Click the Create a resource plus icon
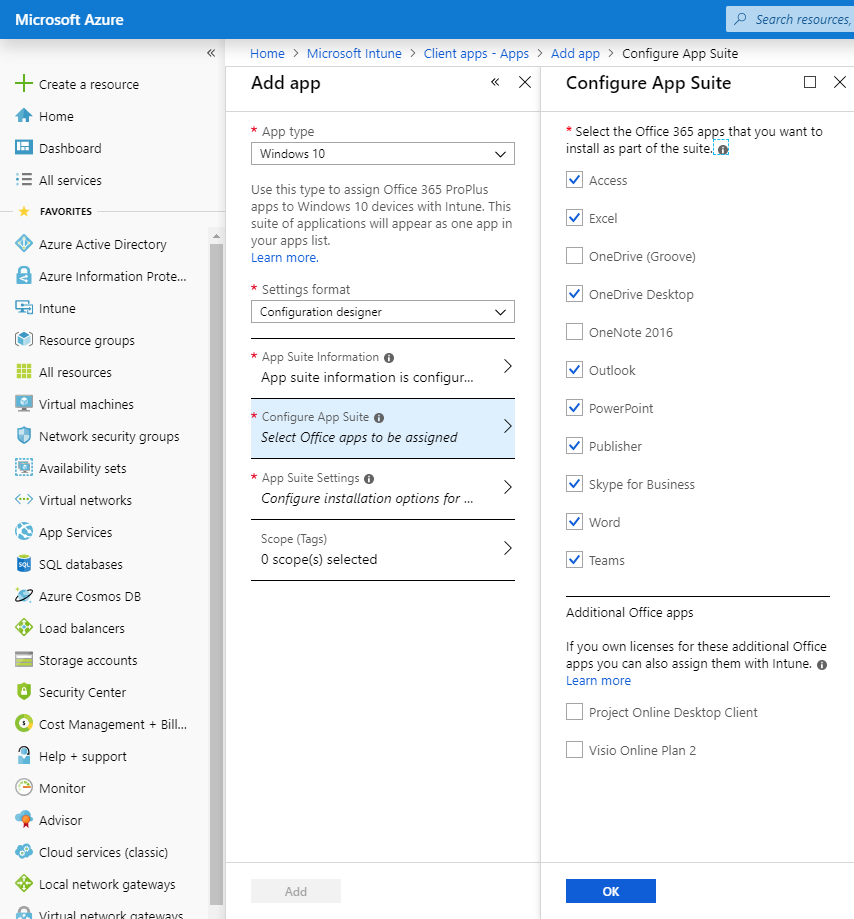 [x=24, y=84]
